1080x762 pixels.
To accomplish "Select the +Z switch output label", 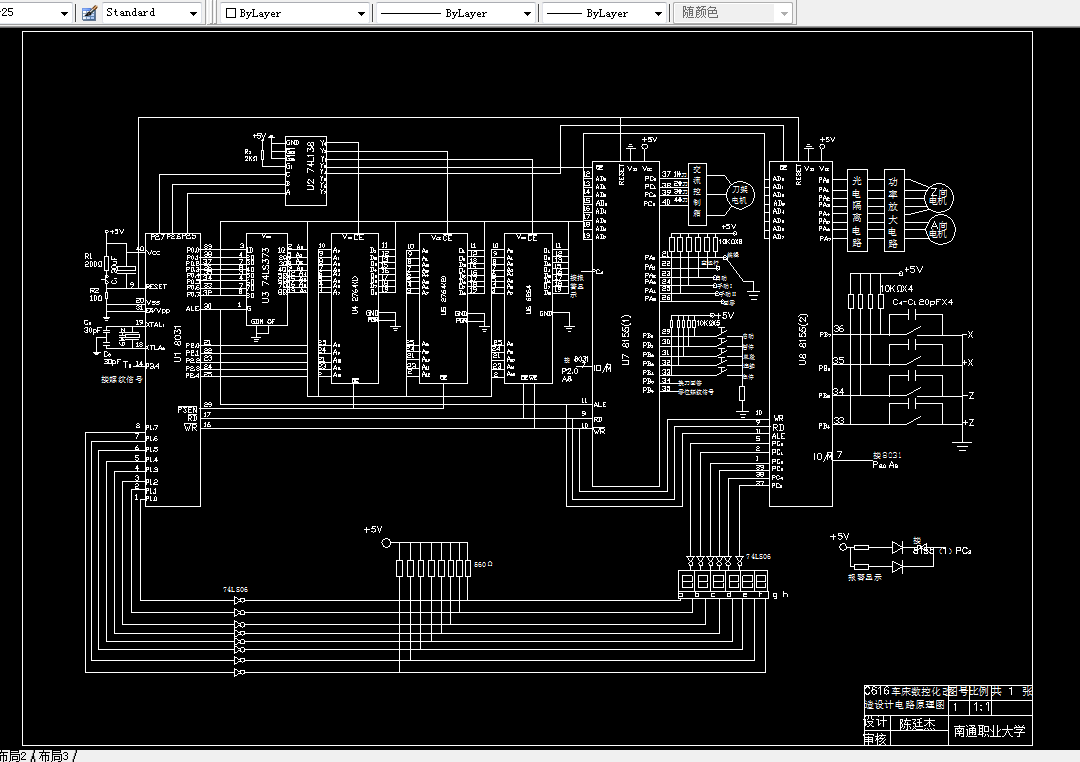I will tap(968, 423).
